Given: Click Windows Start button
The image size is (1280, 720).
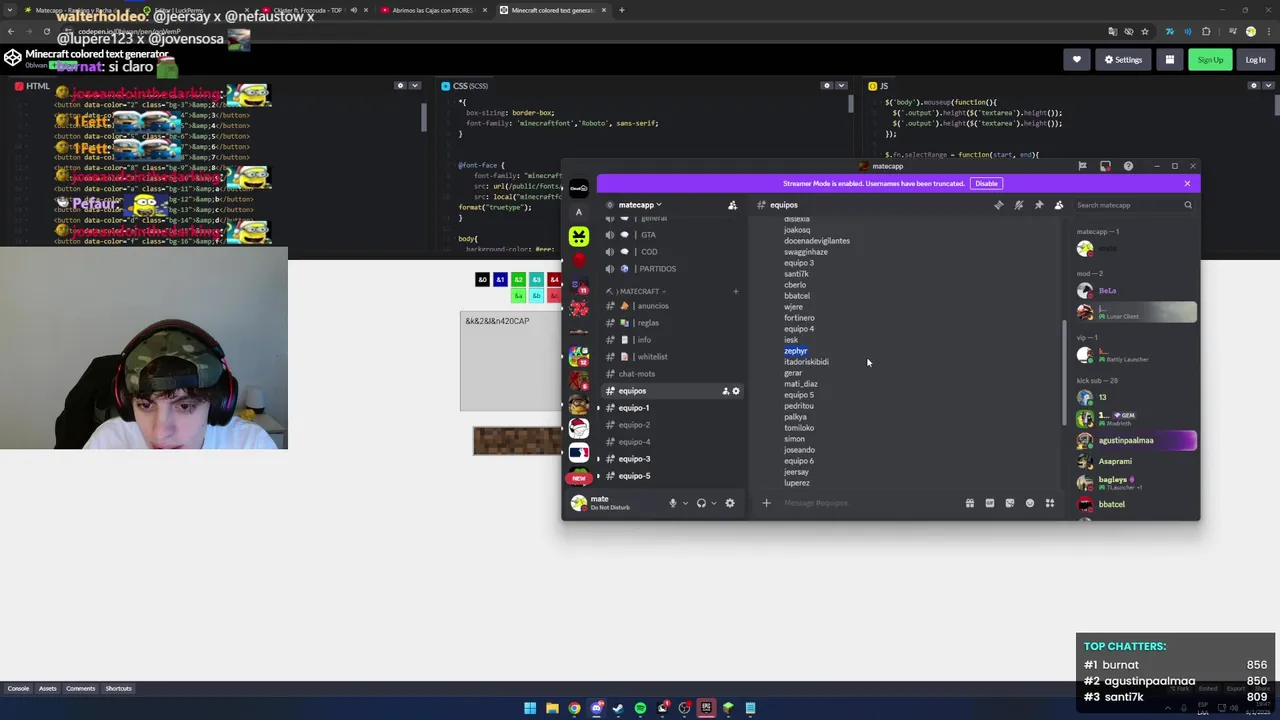Looking at the screenshot, I should 530,708.
